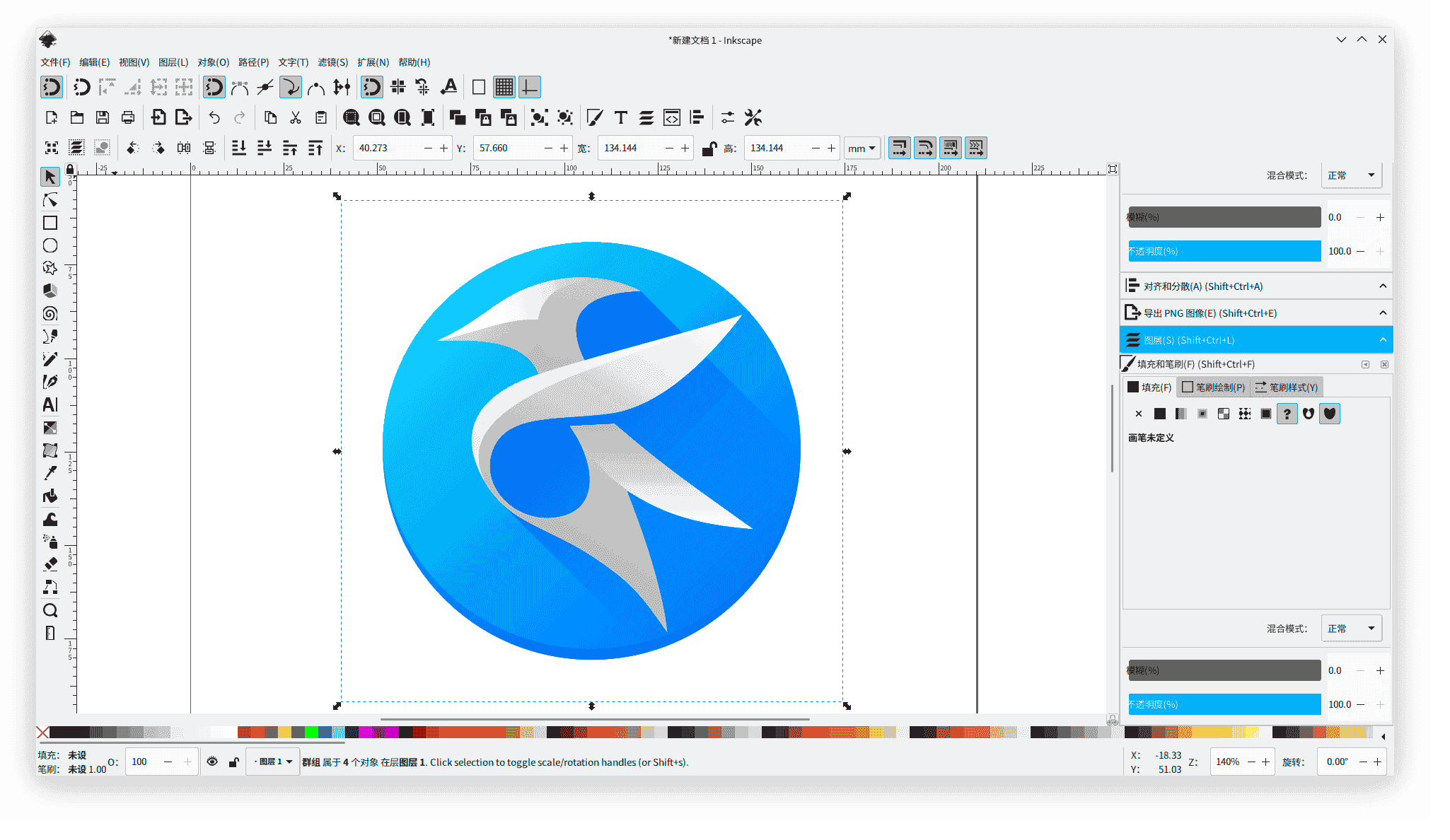Select the Spray tool
The height and width of the screenshot is (840, 1450).
[50, 542]
